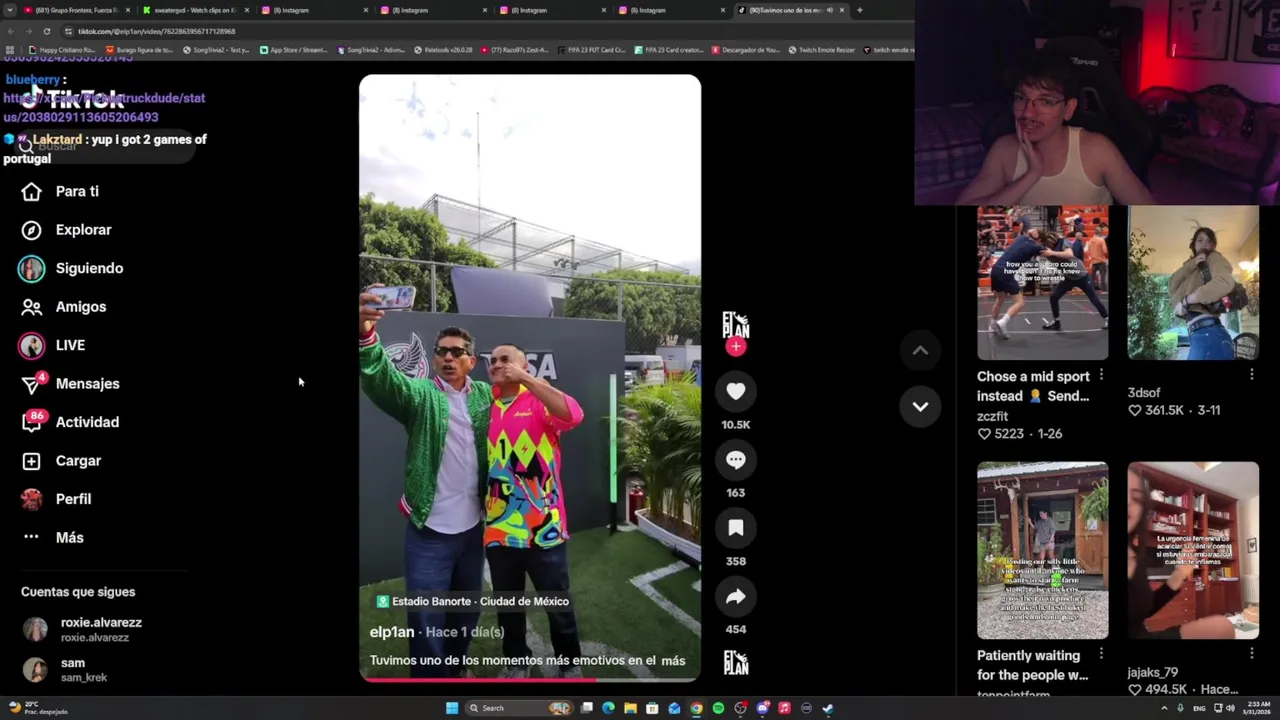The width and height of the screenshot is (1280, 720).
Task: Open the SongTrivia2 bookmark
Action: pos(216,50)
